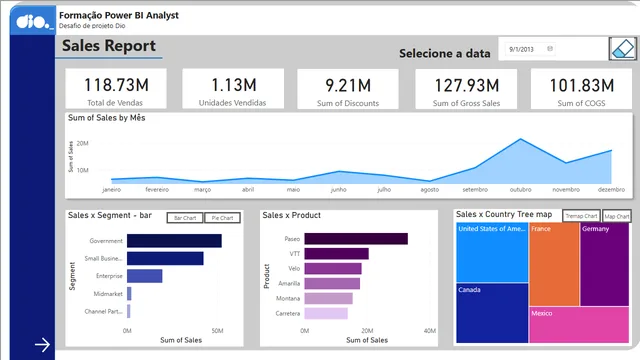
Task: Click the Sales x Country Tree map title
Action: coord(504,214)
